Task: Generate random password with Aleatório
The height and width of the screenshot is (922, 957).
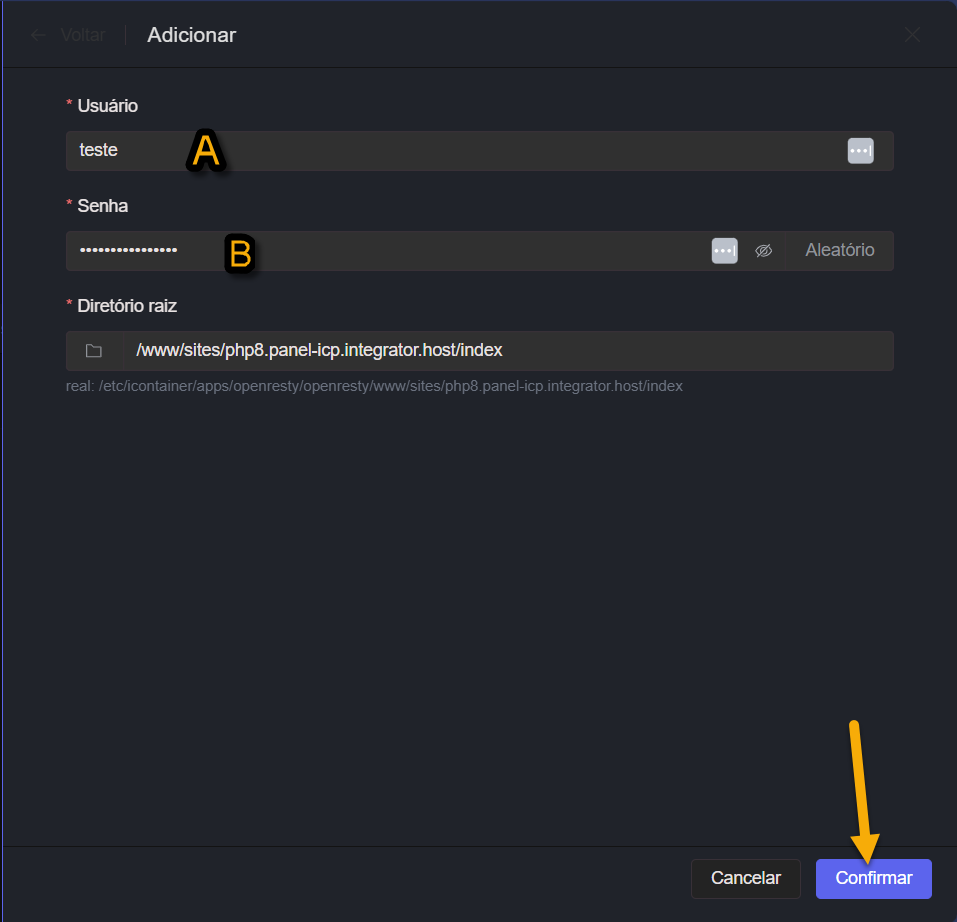Action: point(839,251)
